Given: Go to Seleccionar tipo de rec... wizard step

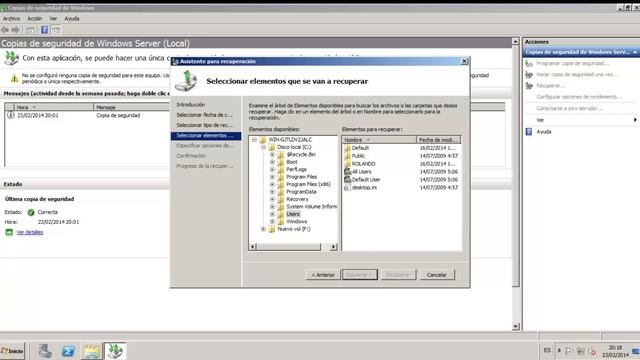Looking at the screenshot, I should click(204, 125).
